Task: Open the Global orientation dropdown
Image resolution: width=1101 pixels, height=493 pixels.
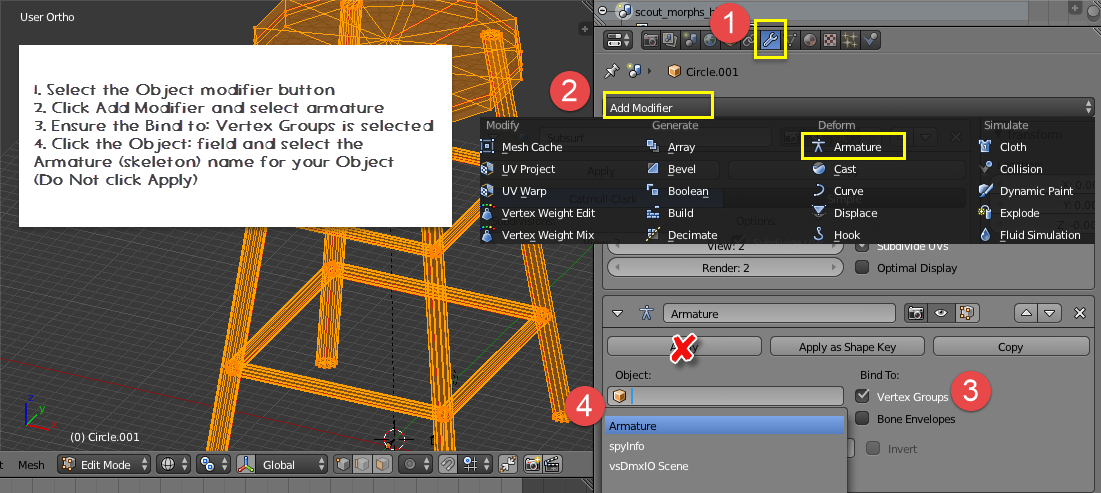Action: click(x=292, y=464)
